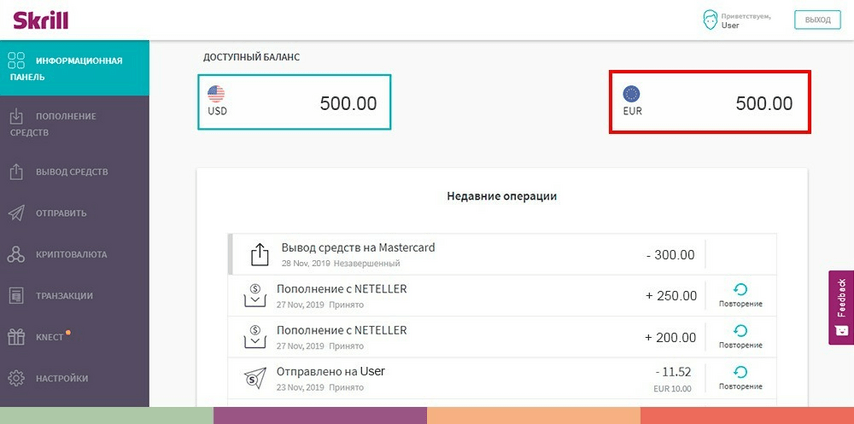854x424 pixels.
Task: Click the US flag currency icon
Action: click(216, 94)
